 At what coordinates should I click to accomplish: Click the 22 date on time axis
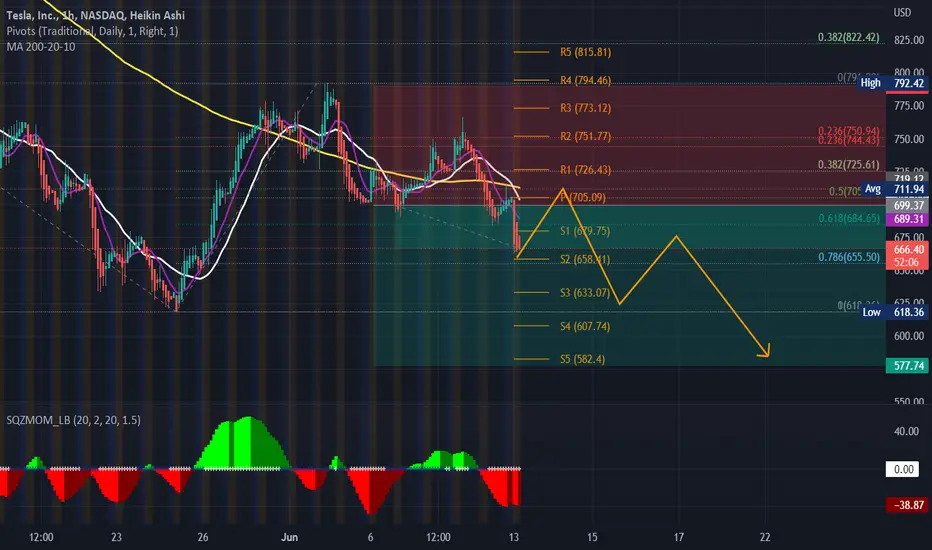click(x=764, y=537)
